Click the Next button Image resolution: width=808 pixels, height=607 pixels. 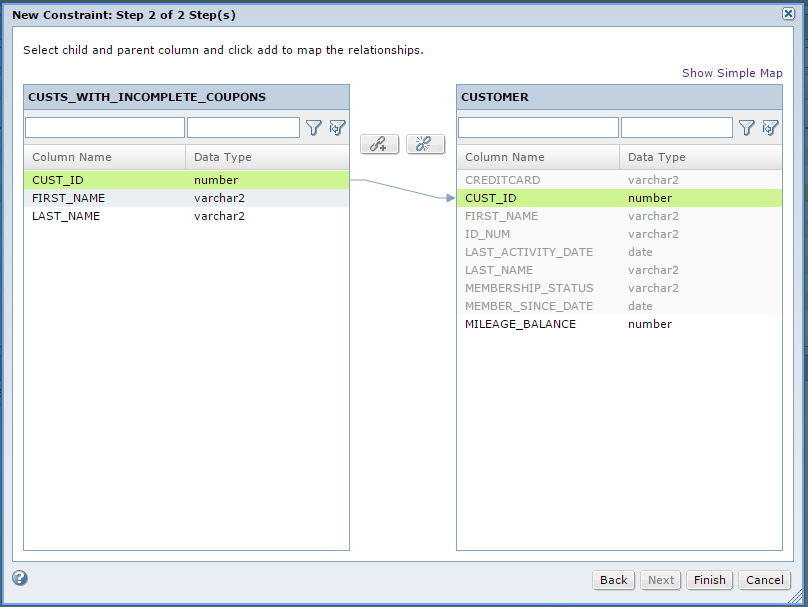pyautogui.click(x=661, y=580)
